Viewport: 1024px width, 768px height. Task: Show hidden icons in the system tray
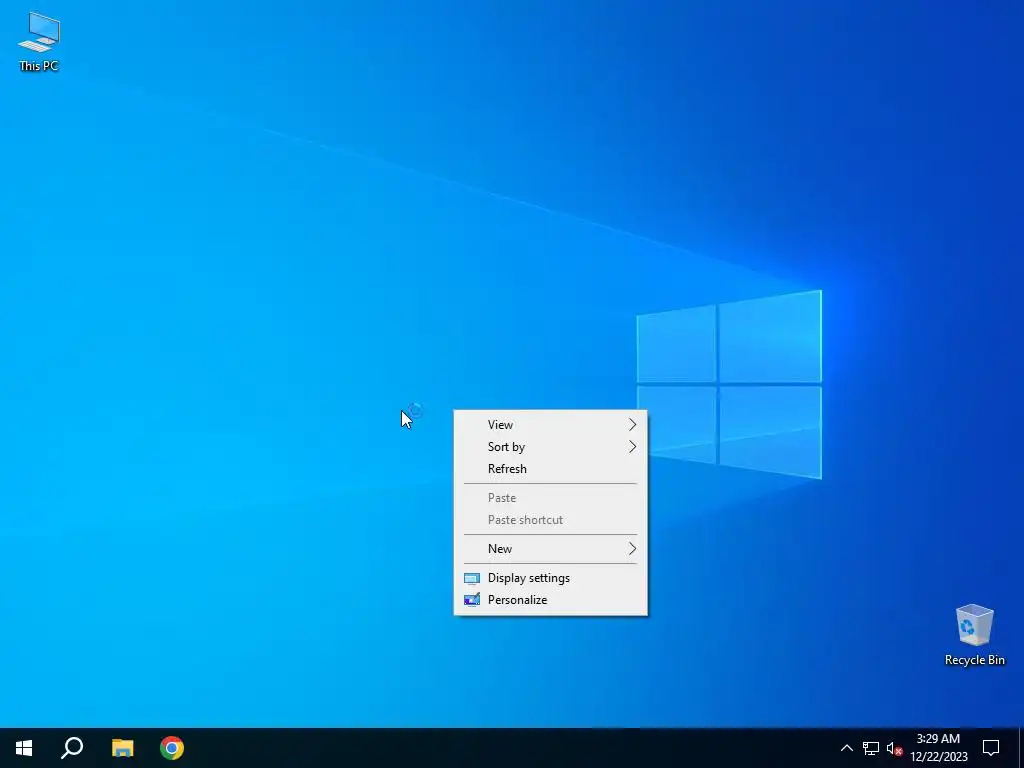tap(846, 748)
